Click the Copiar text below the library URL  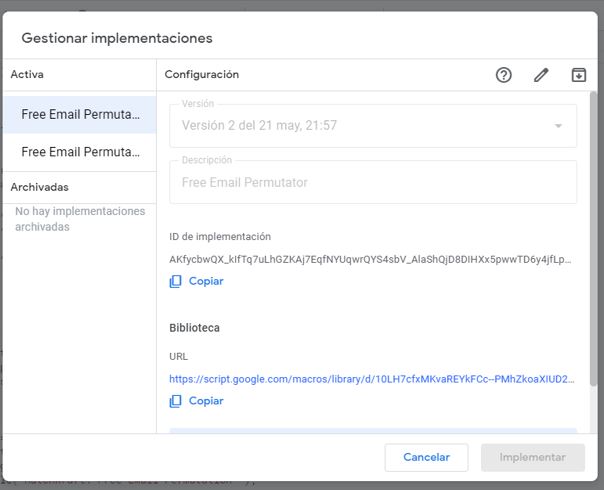pyautogui.click(x=206, y=401)
